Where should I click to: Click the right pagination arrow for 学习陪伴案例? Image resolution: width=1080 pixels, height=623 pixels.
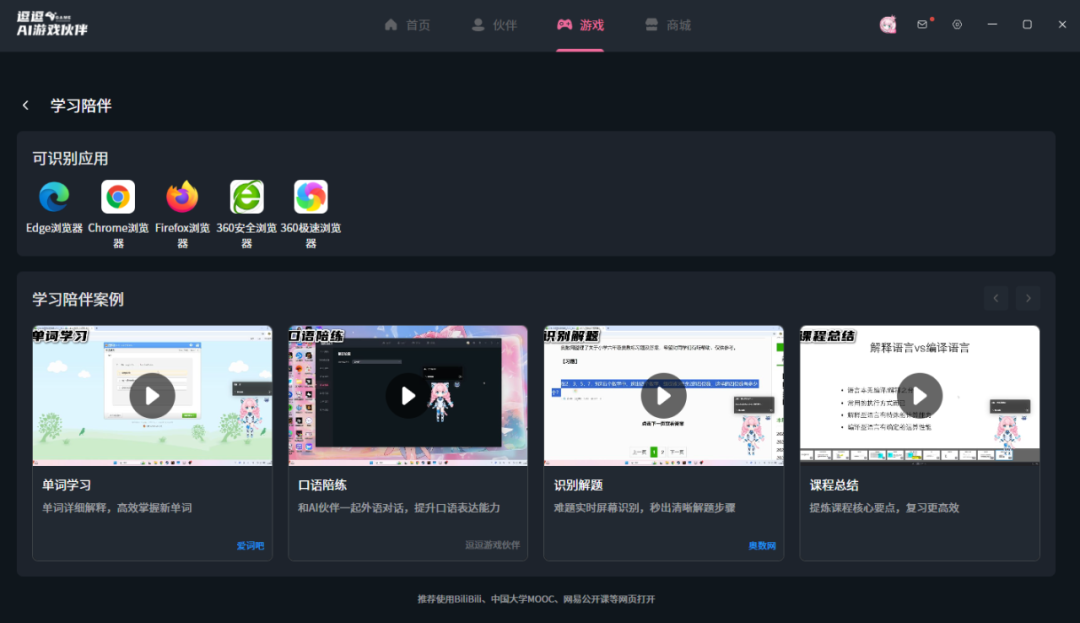click(1028, 297)
